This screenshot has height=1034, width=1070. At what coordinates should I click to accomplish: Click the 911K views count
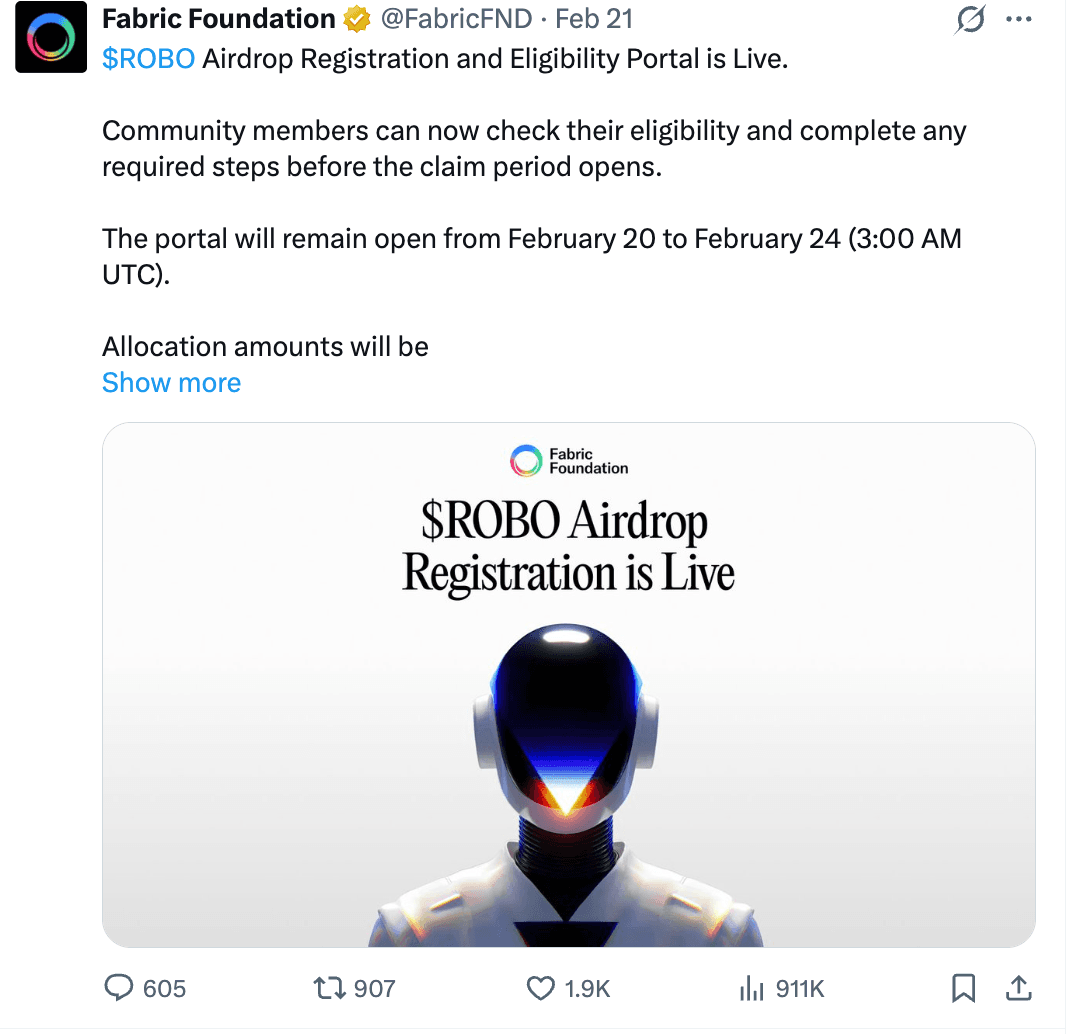pos(800,989)
